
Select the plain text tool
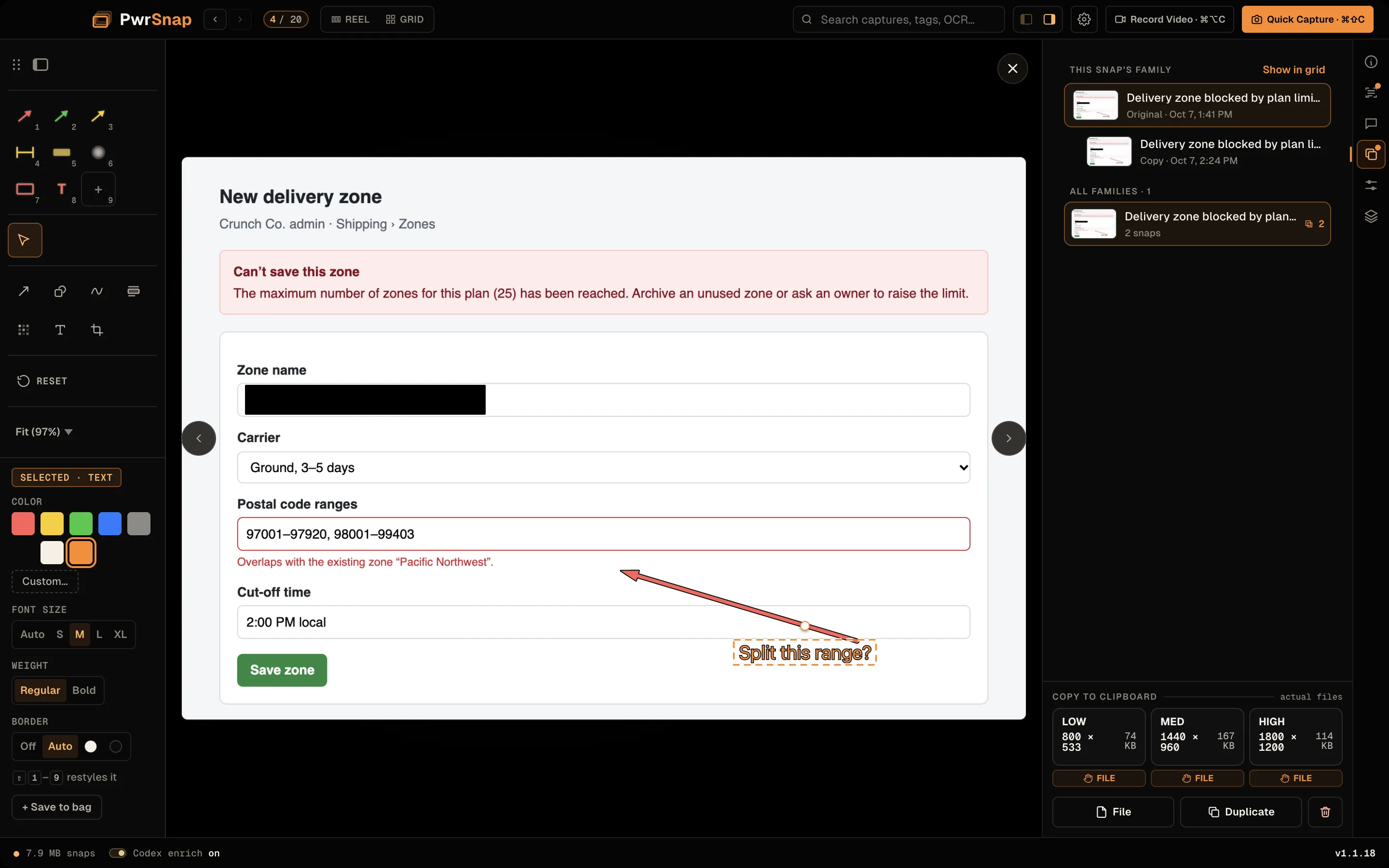pyautogui.click(x=60, y=329)
